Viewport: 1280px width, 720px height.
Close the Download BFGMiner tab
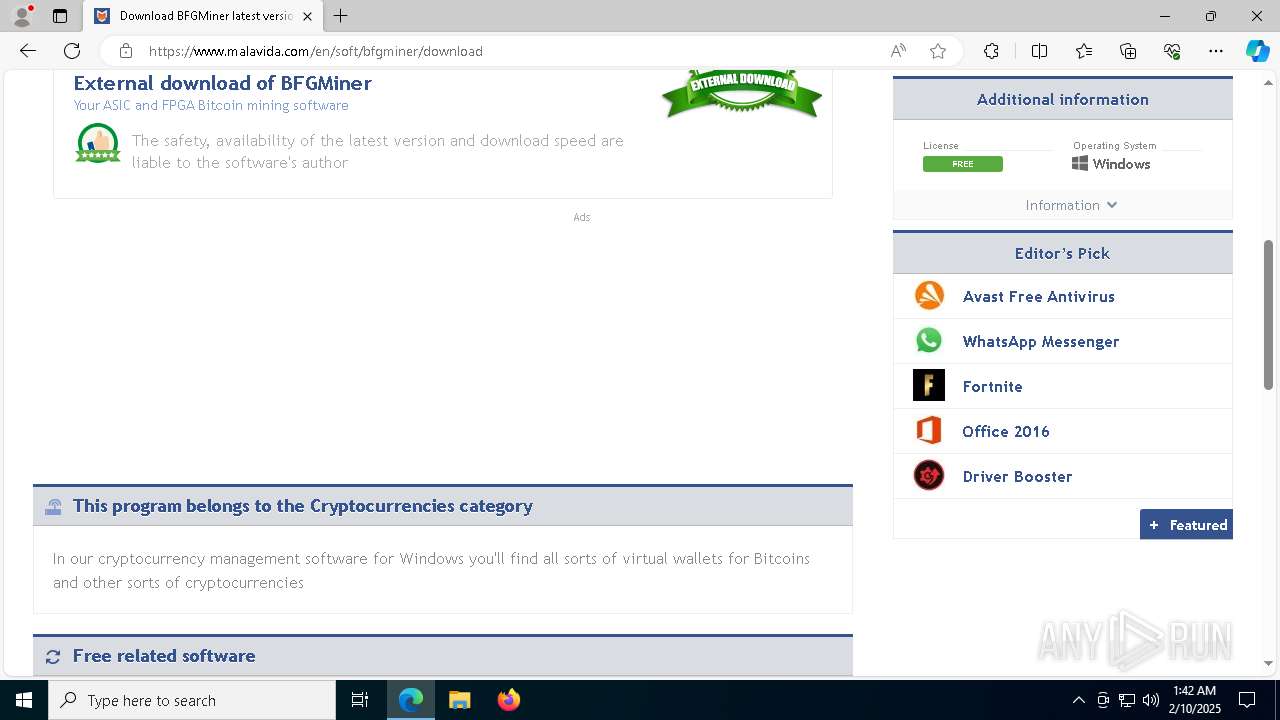(307, 16)
